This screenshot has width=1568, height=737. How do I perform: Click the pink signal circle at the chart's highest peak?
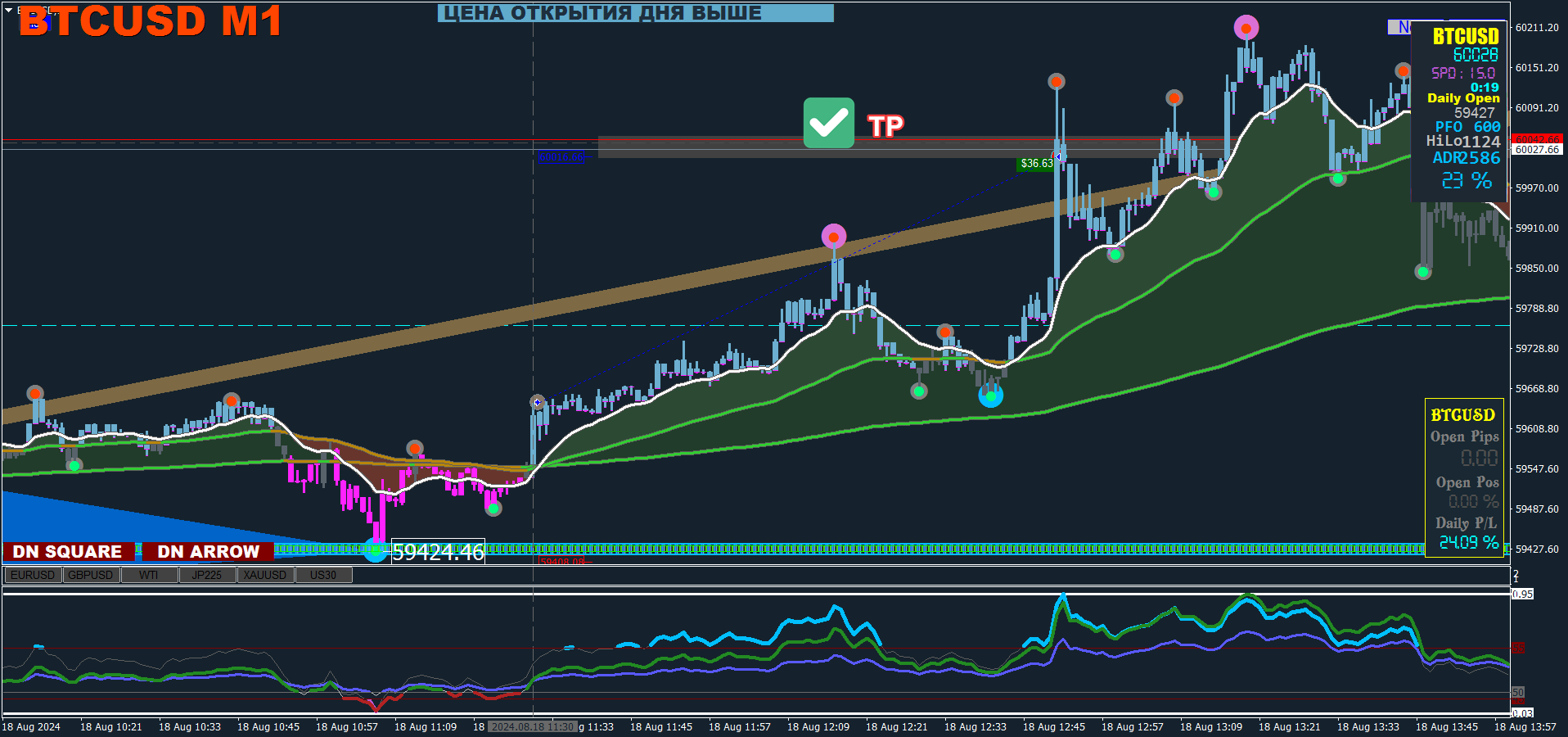[x=1246, y=28]
